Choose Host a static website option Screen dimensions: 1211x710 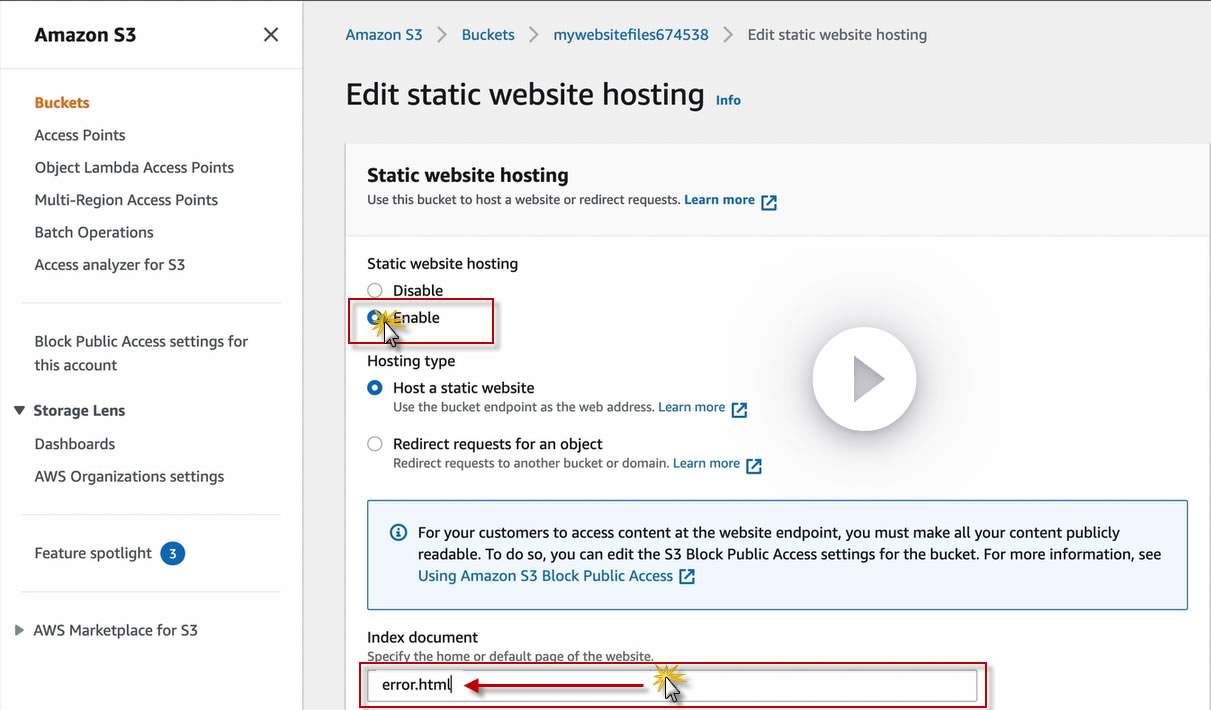[375, 388]
